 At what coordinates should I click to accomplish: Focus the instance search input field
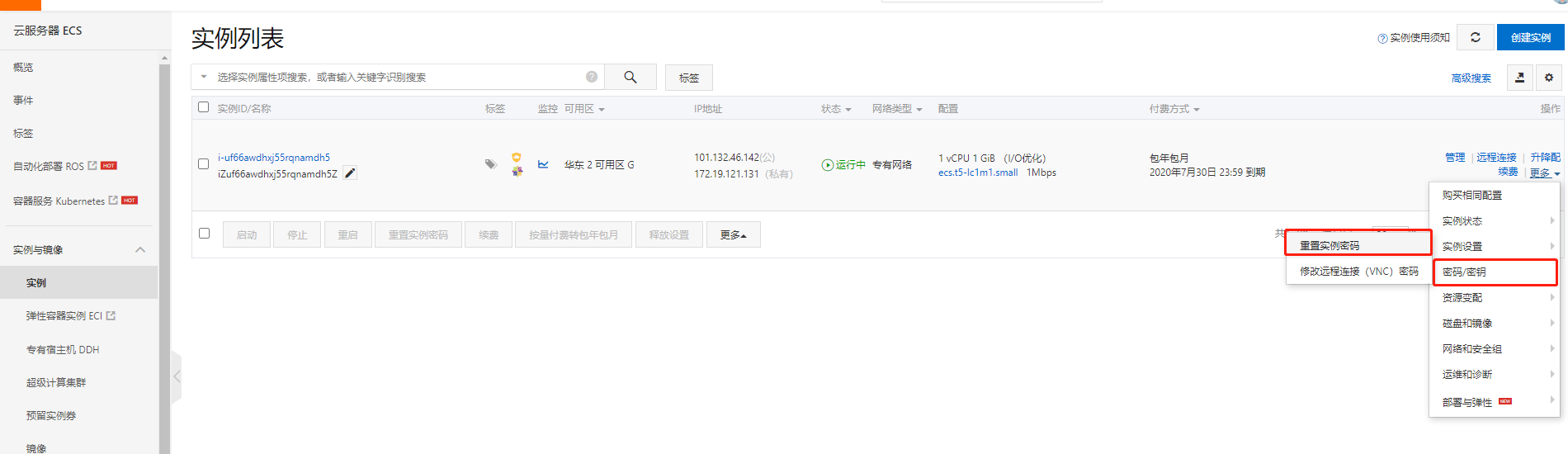coord(398,77)
